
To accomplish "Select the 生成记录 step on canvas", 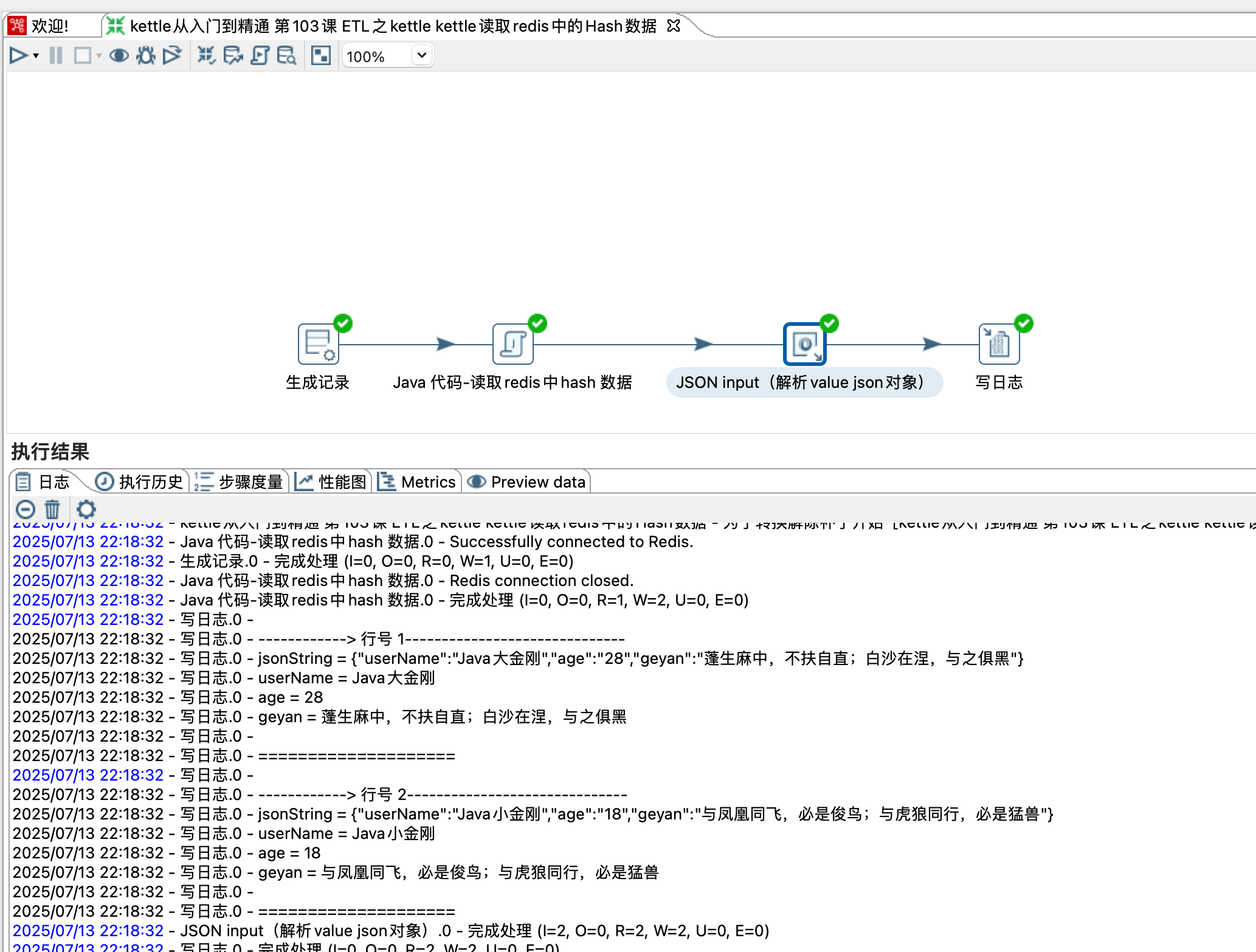I will (318, 345).
